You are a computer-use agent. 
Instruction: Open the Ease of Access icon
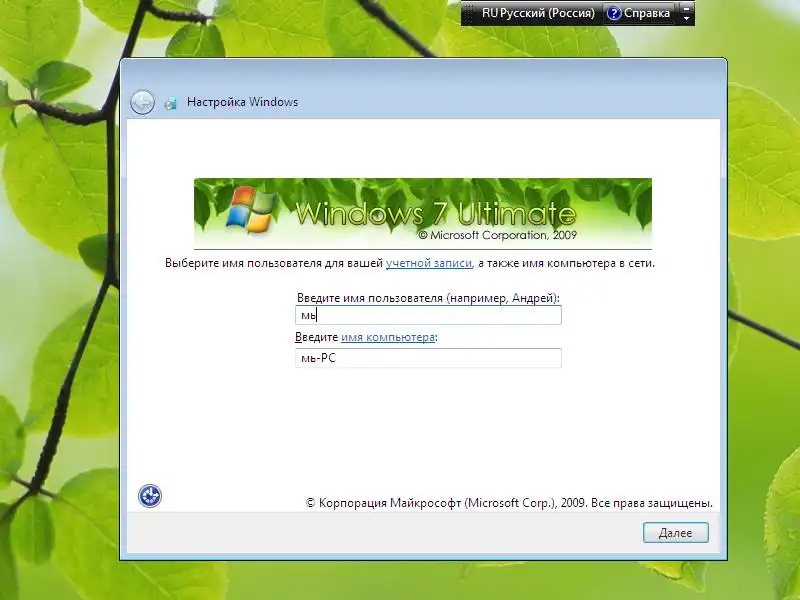(x=150, y=496)
